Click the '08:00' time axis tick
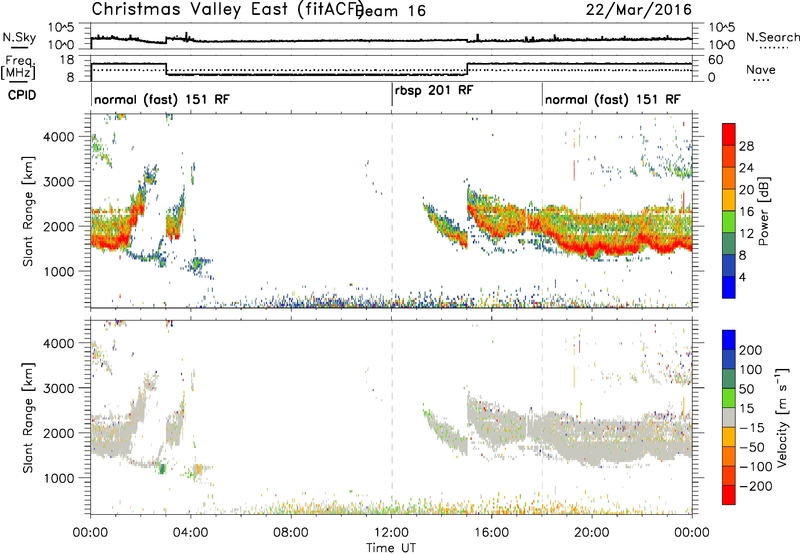Image resolution: width=800 pixels, height=554 pixels. coord(291,533)
